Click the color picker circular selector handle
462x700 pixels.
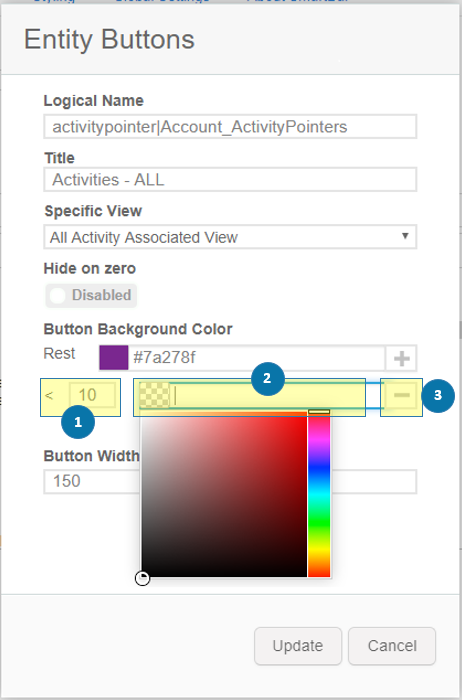tap(142, 579)
